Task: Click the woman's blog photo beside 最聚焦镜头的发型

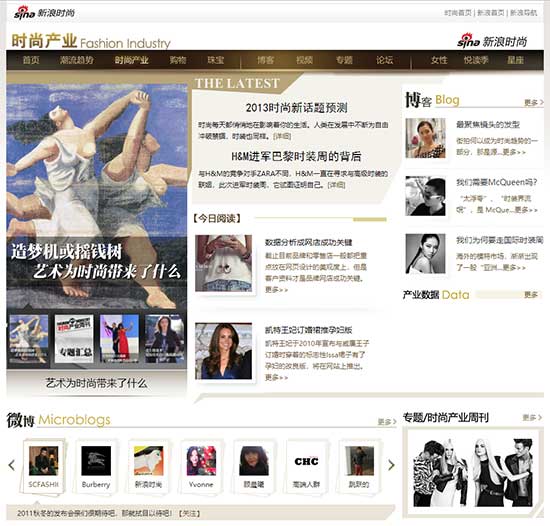Action: [425, 138]
